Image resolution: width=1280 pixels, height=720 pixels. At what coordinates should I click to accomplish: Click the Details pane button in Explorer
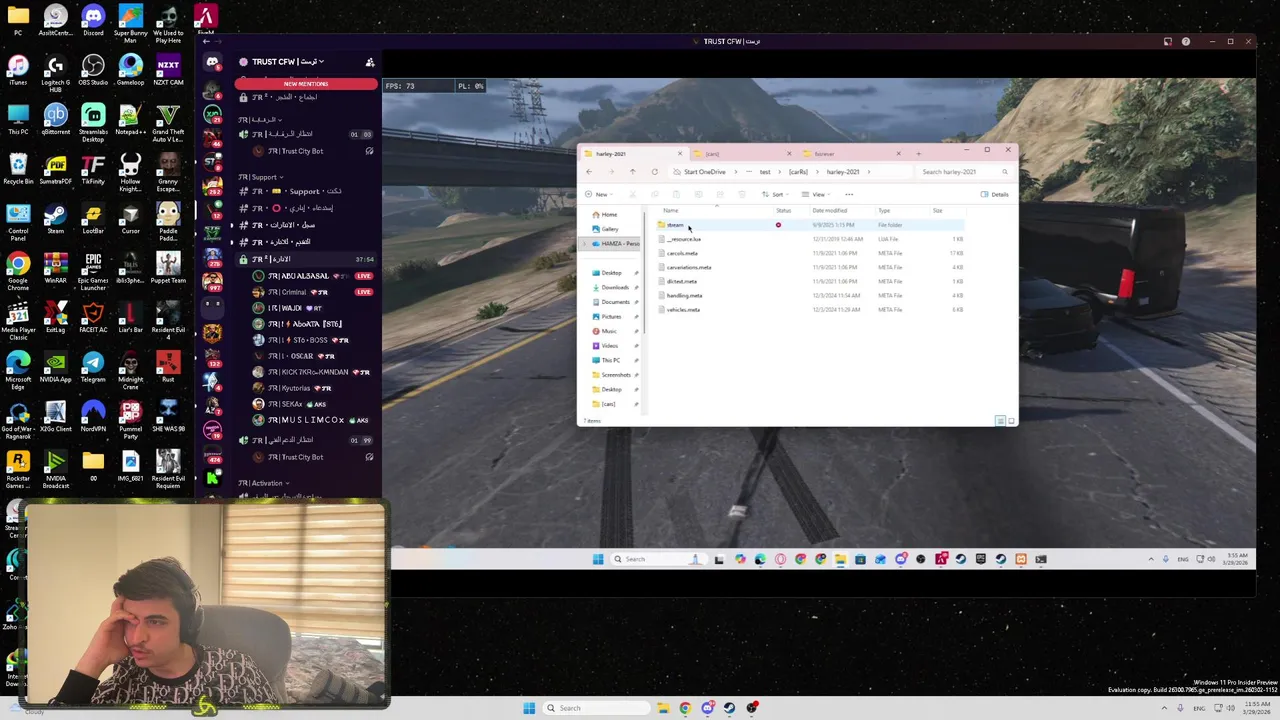point(995,194)
